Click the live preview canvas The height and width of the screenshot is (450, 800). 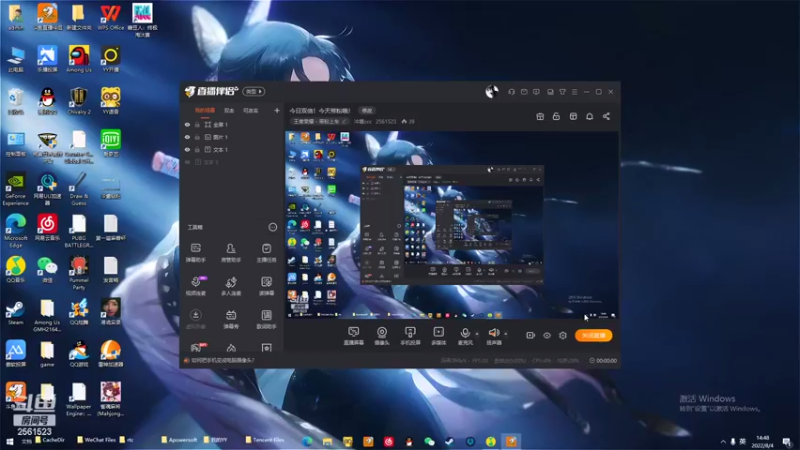tap(452, 225)
